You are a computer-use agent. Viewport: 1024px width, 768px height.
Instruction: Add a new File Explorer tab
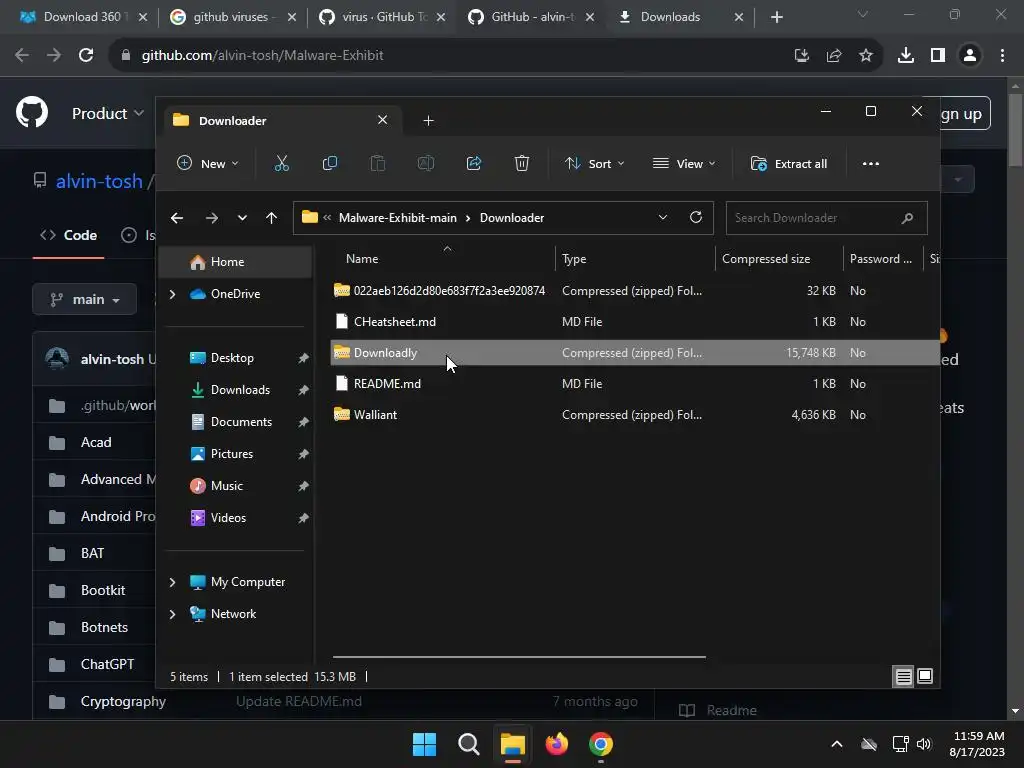(x=428, y=120)
